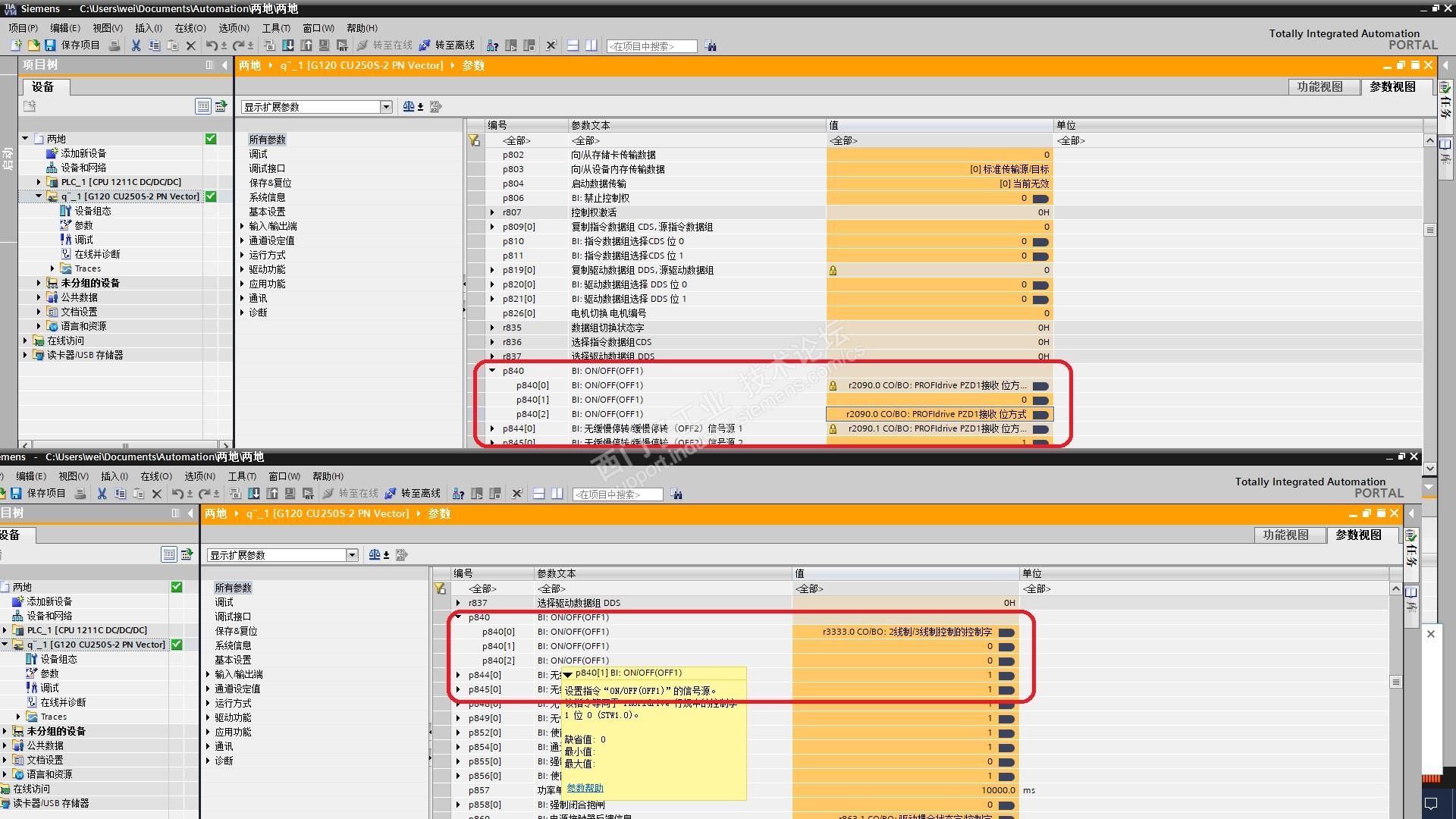The height and width of the screenshot is (819, 1456).
Task: Click the search binoculars icon after upper search field
Action: coord(711,46)
